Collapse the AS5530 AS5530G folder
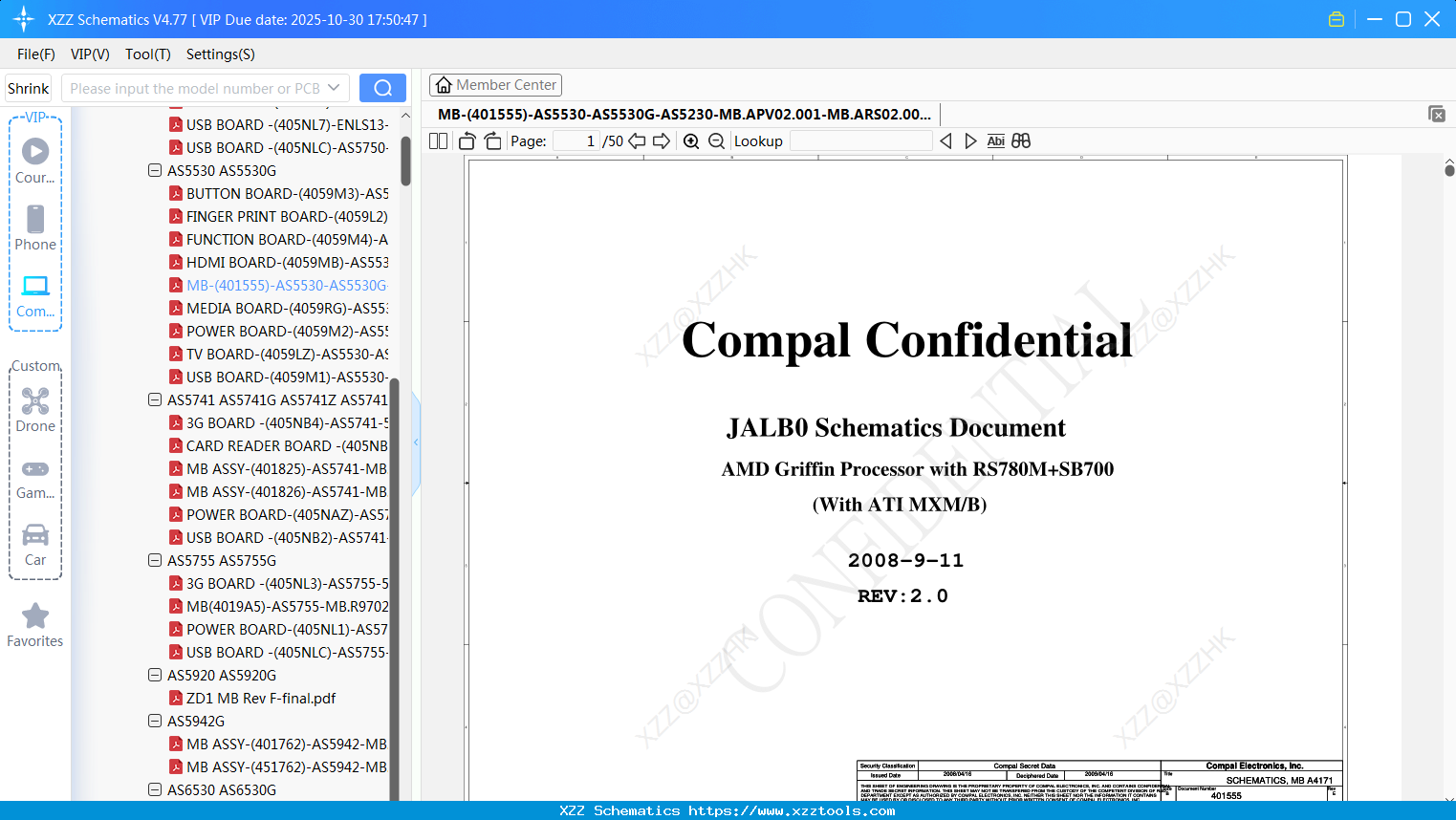Viewport: 1456px width, 820px height. click(155, 170)
